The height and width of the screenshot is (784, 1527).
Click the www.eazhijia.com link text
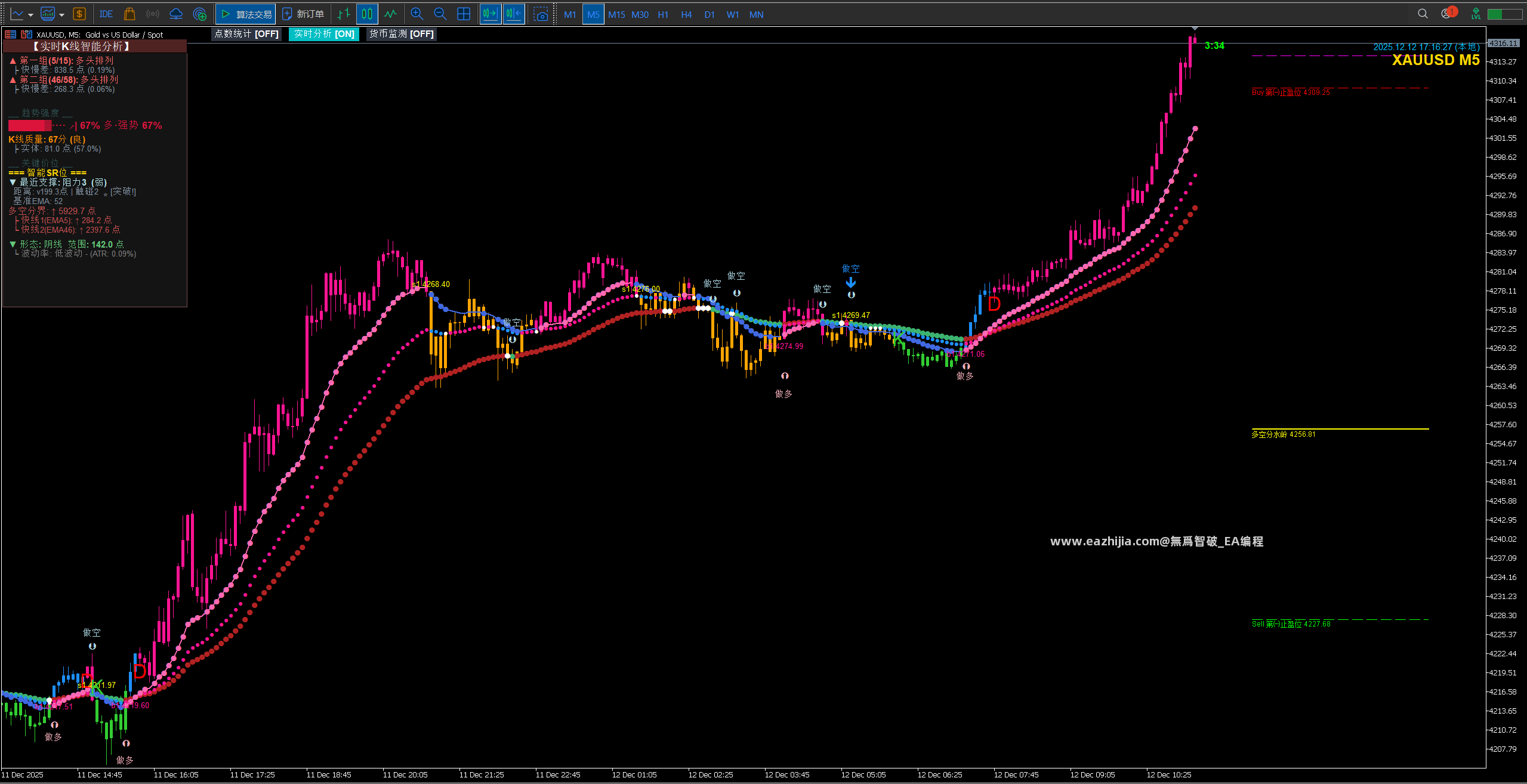(1156, 542)
